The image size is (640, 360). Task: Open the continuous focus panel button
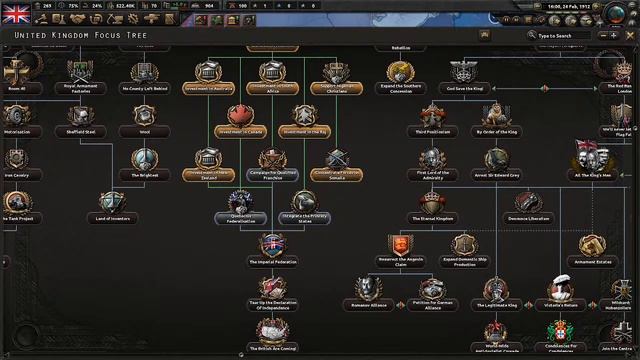[484, 36]
